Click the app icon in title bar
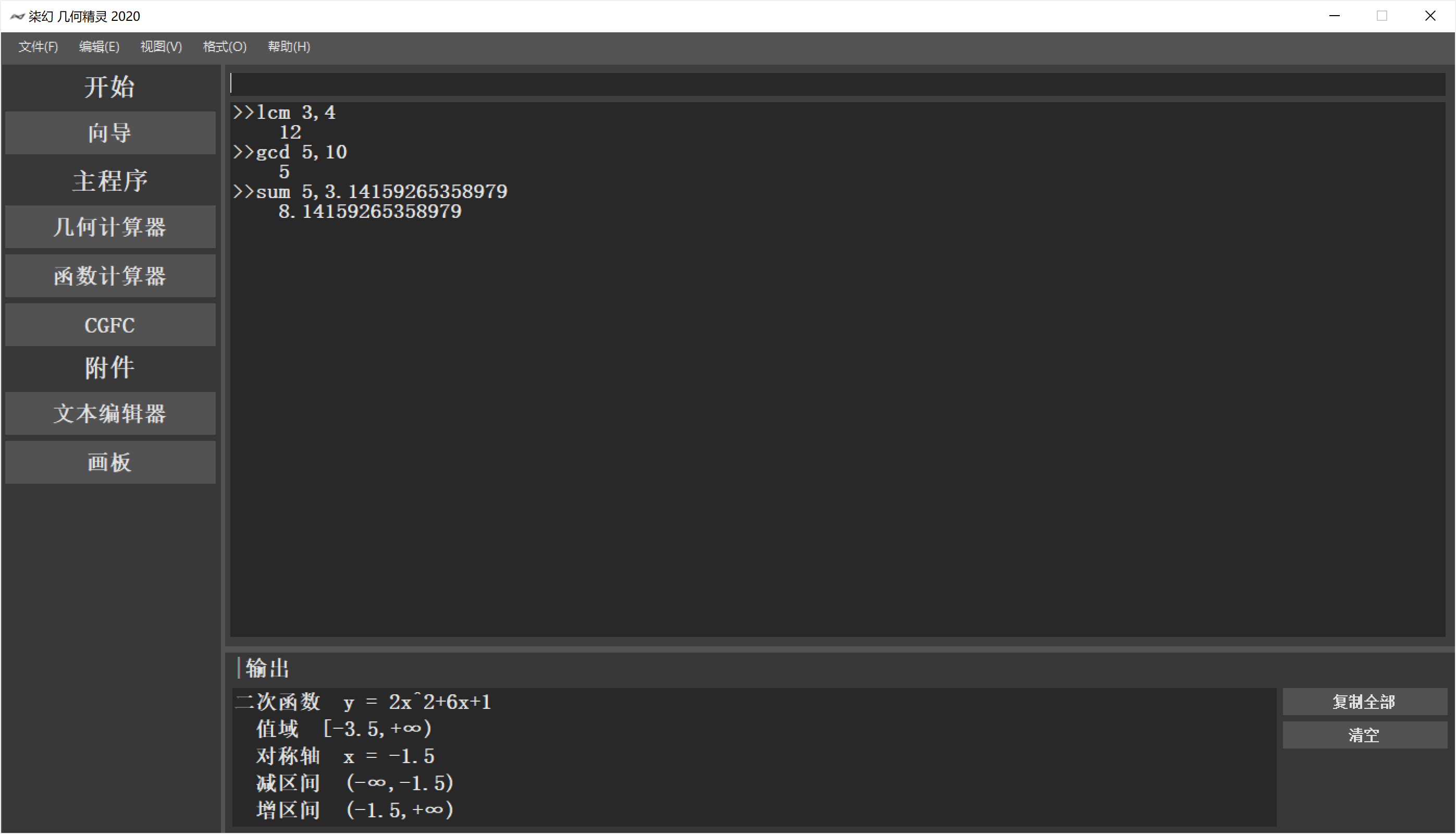This screenshot has width=1456, height=834. coord(17,16)
